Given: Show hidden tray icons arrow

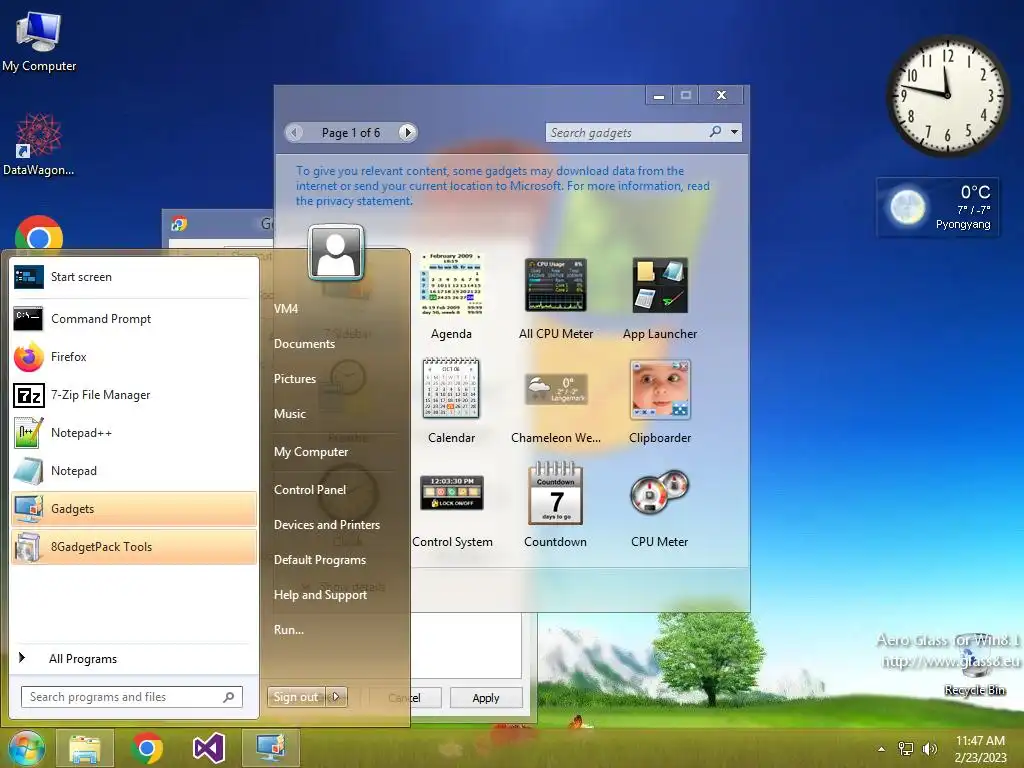Looking at the screenshot, I should (882, 749).
